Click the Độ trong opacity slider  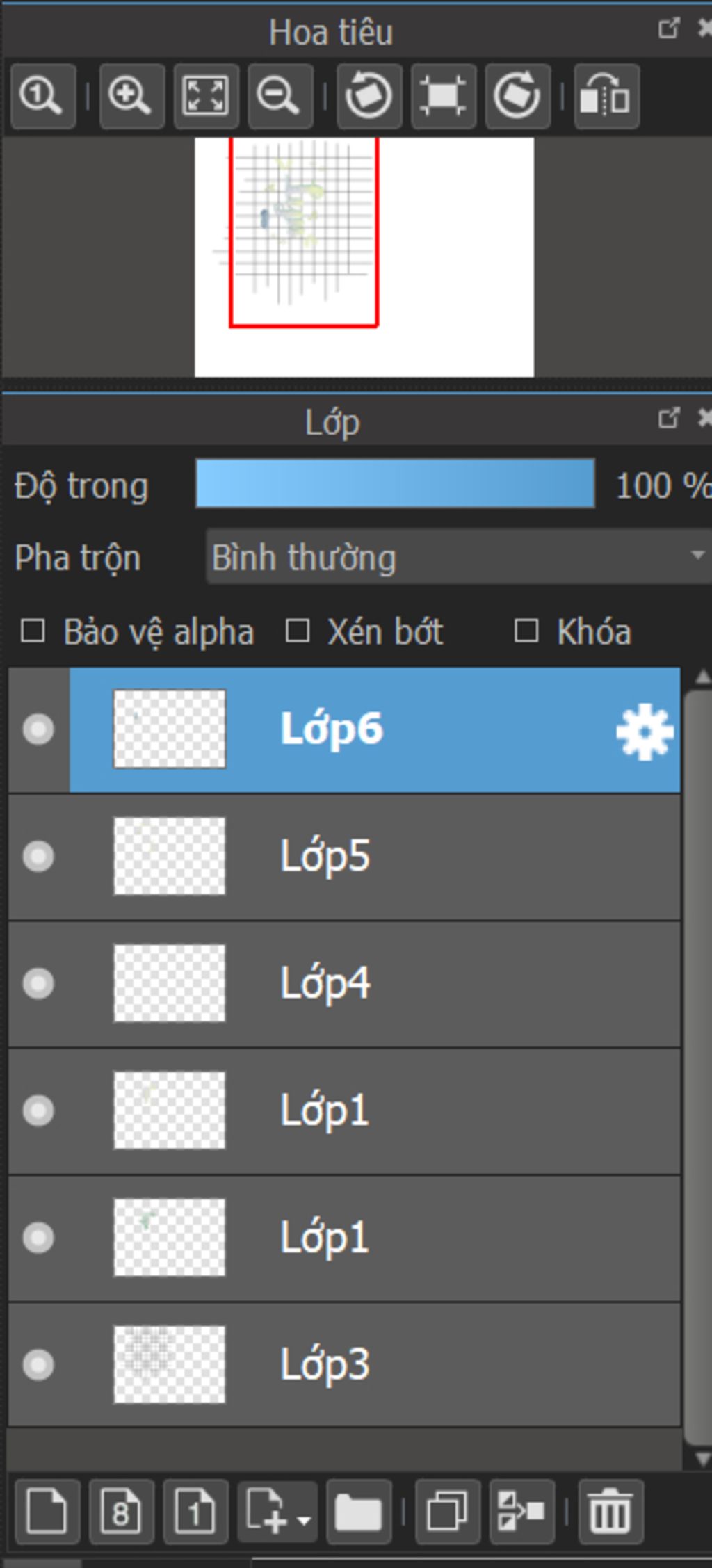click(x=395, y=483)
